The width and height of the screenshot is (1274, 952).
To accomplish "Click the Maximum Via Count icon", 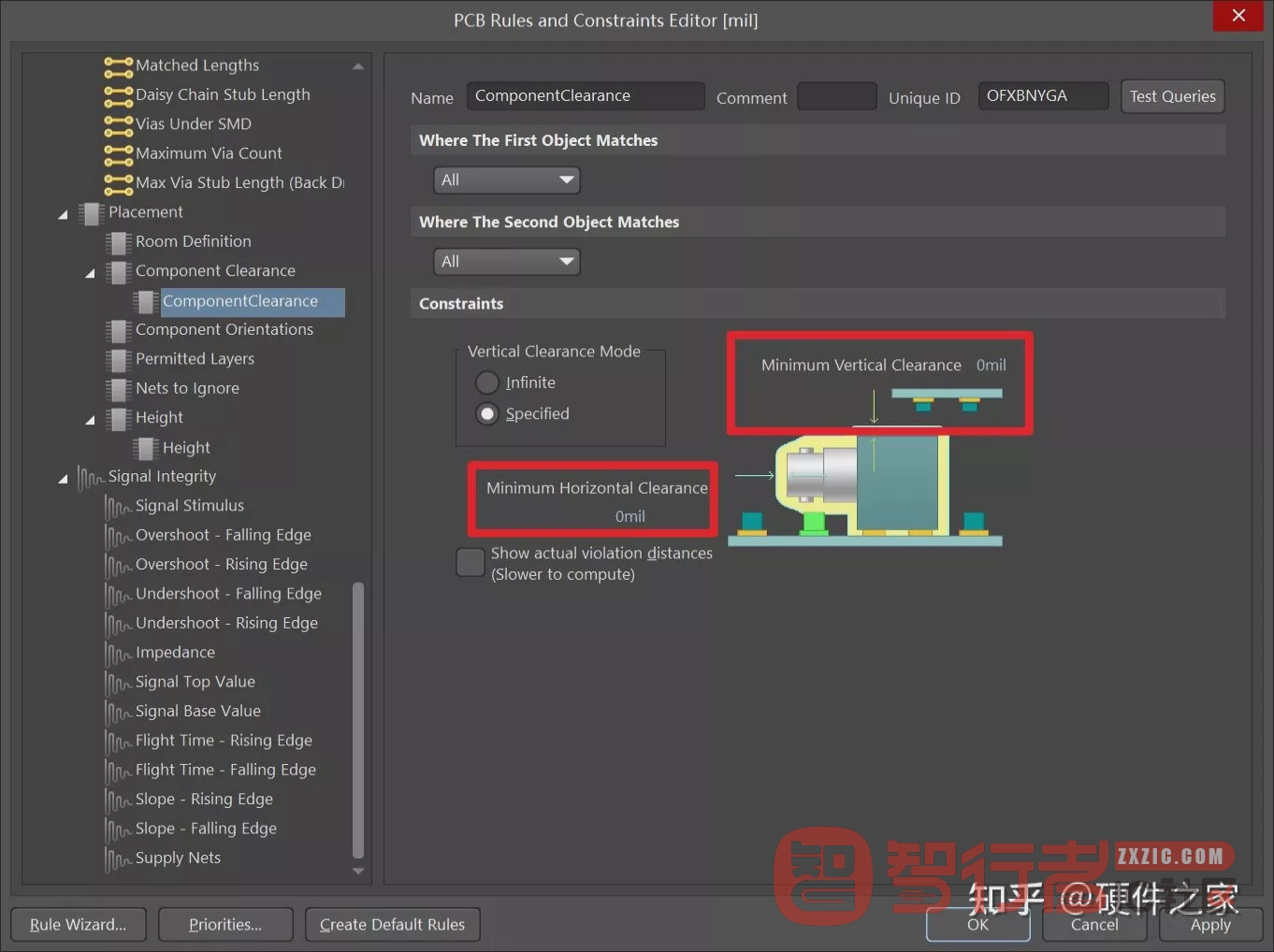I will [118, 154].
